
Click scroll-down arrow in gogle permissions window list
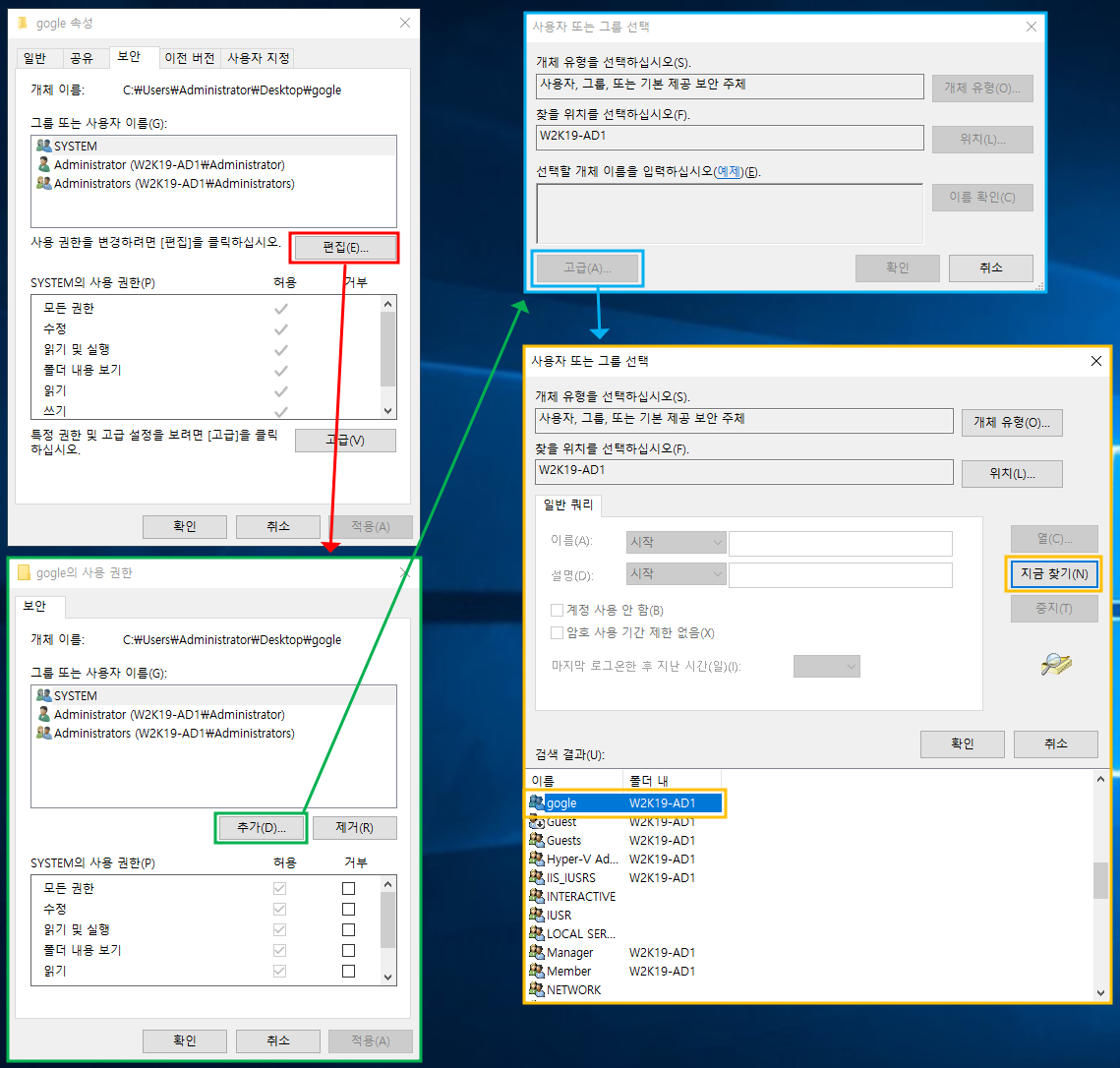pyautogui.click(x=387, y=978)
